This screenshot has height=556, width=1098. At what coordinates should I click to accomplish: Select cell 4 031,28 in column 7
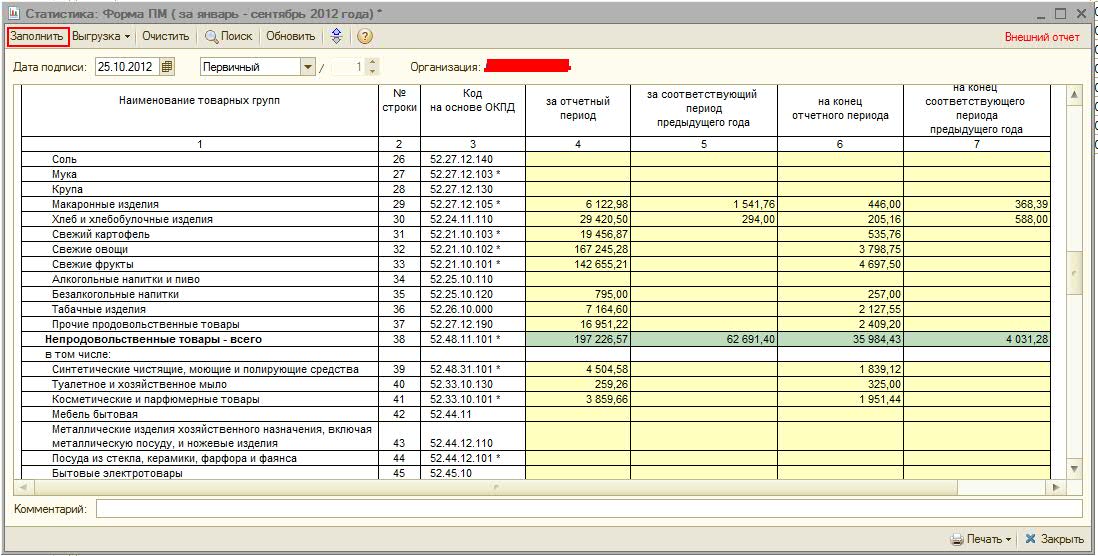[977, 339]
